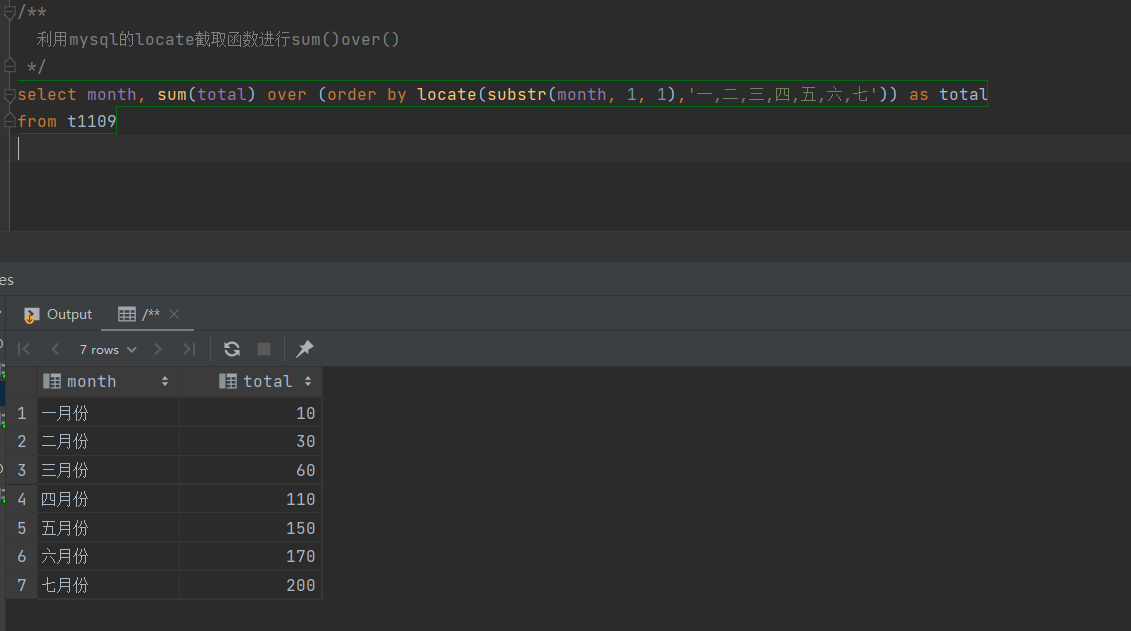Image resolution: width=1131 pixels, height=631 pixels.
Task: Click the total column table icon
Action: 228,381
